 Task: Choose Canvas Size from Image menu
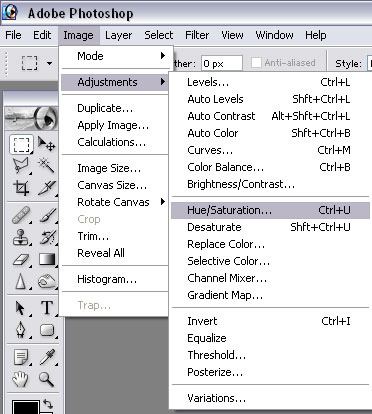[x=115, y=185]
